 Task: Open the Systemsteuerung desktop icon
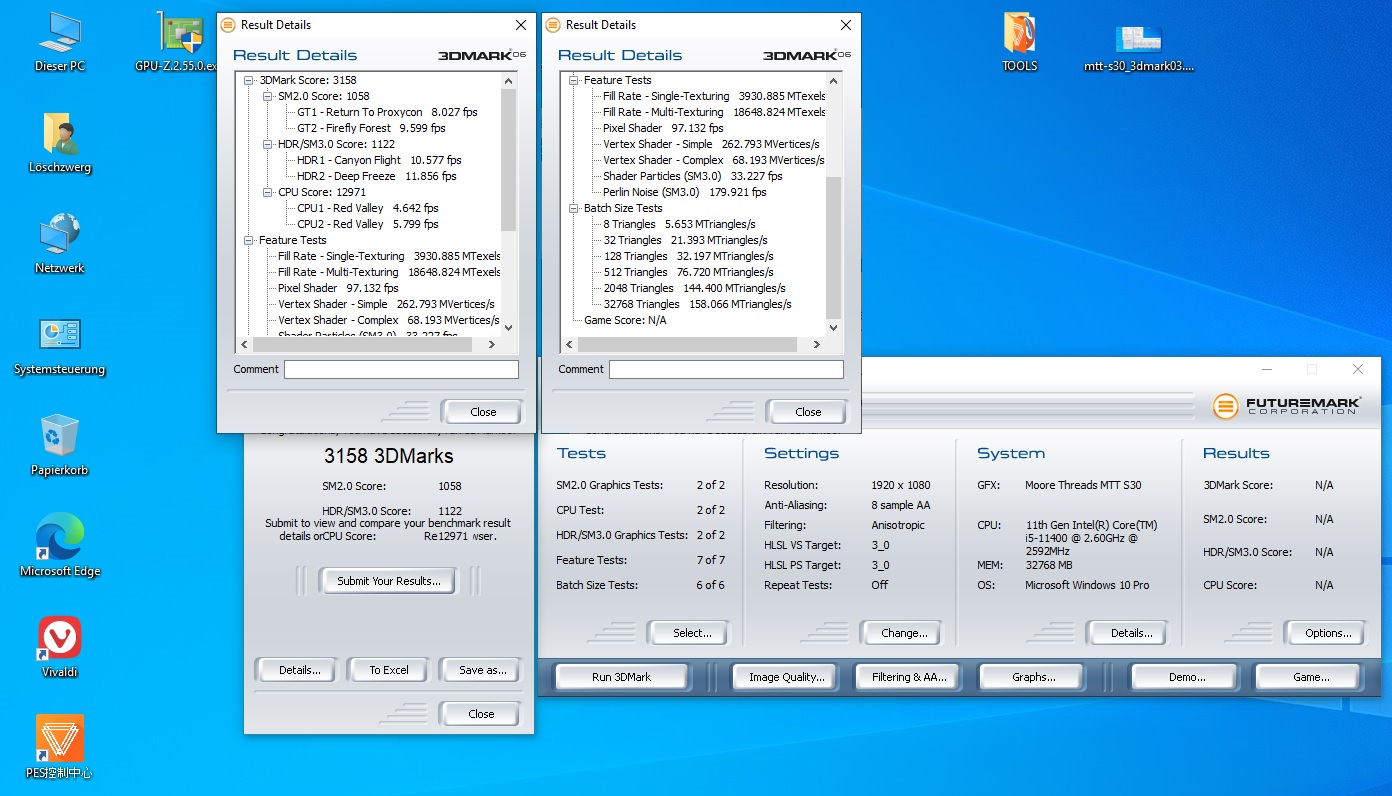pyautogui.click(x=60, y=345)
